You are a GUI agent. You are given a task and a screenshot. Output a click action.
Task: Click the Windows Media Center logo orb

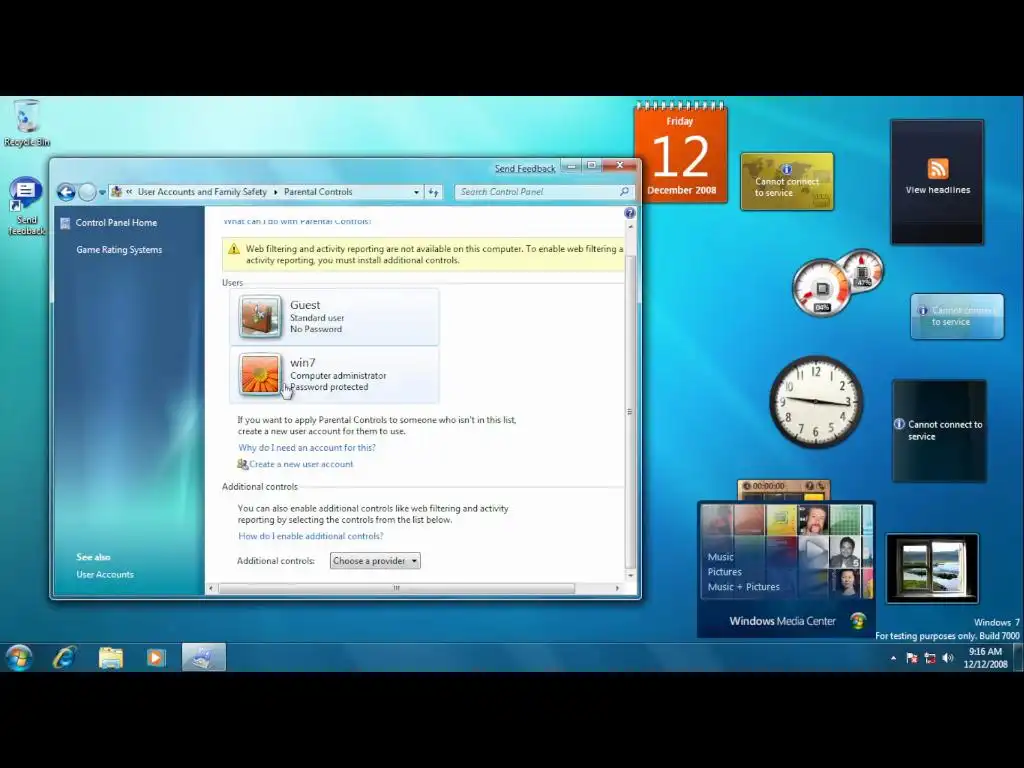(858, 621)
